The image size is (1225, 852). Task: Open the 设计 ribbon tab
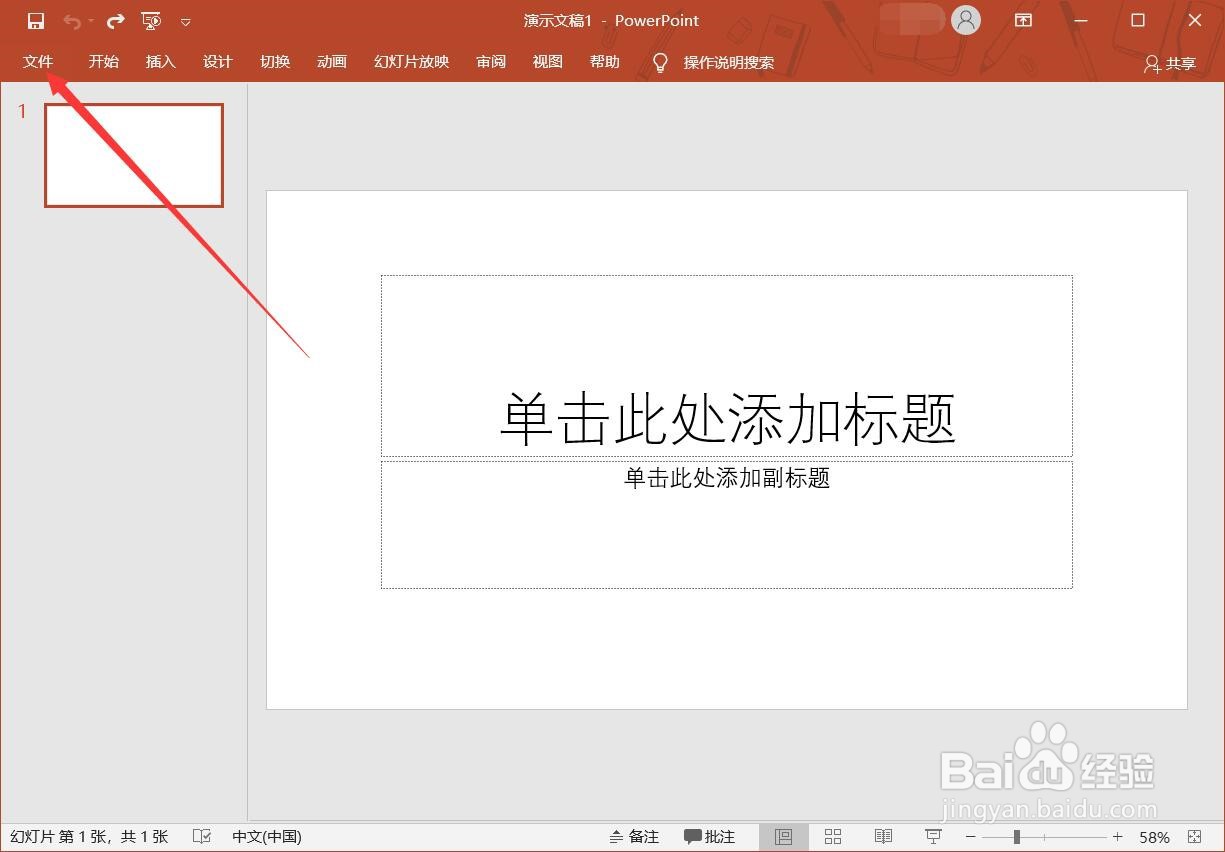(x=217, y=62)
